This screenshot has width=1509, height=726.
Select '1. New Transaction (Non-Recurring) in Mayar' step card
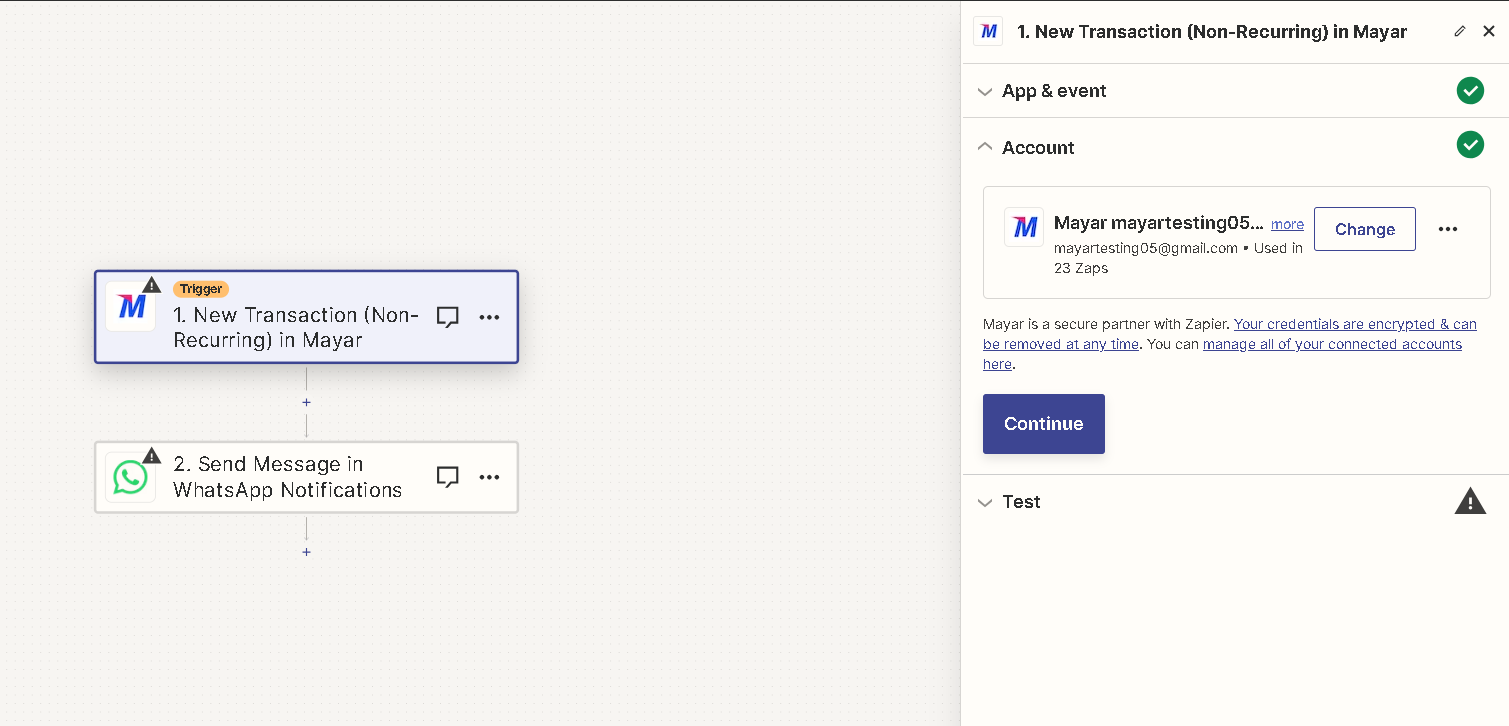[306, 317]
